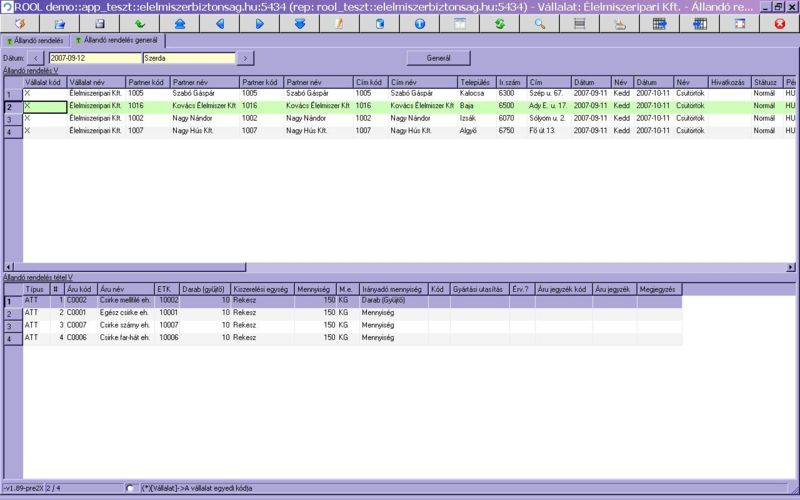Click the green refresh icon in toolbar
800x500 pixels.
pyautogui.click(x=499, y=23)
